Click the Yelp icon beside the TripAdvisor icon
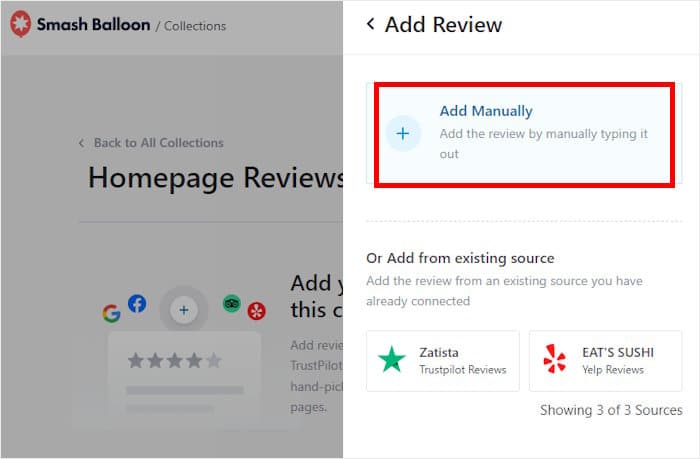 257,311
